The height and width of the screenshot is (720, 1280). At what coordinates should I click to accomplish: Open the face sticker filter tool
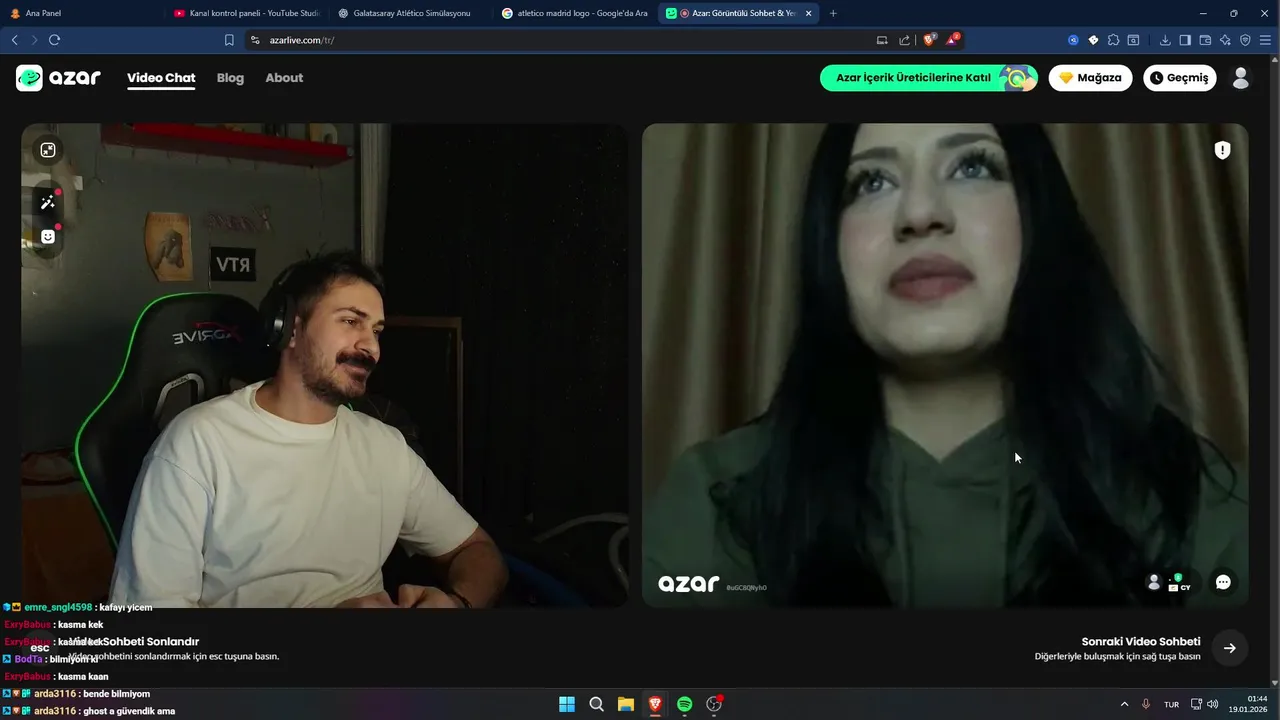tap(48, 237)
